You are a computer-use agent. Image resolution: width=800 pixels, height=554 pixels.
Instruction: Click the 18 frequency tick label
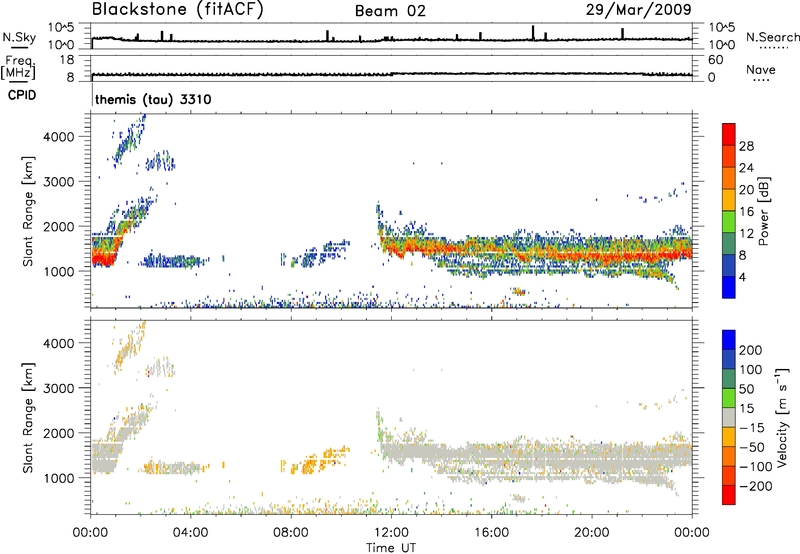point(67,59)
